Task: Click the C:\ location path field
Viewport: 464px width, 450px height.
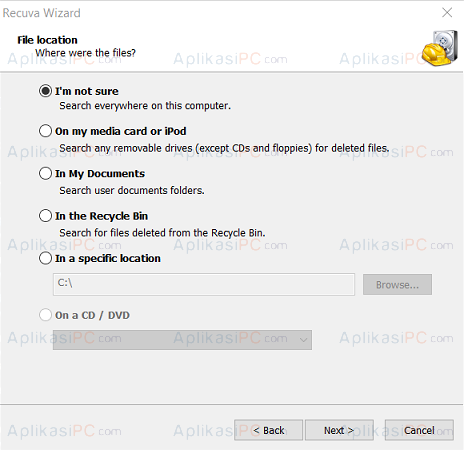Action: pos(204,284)
